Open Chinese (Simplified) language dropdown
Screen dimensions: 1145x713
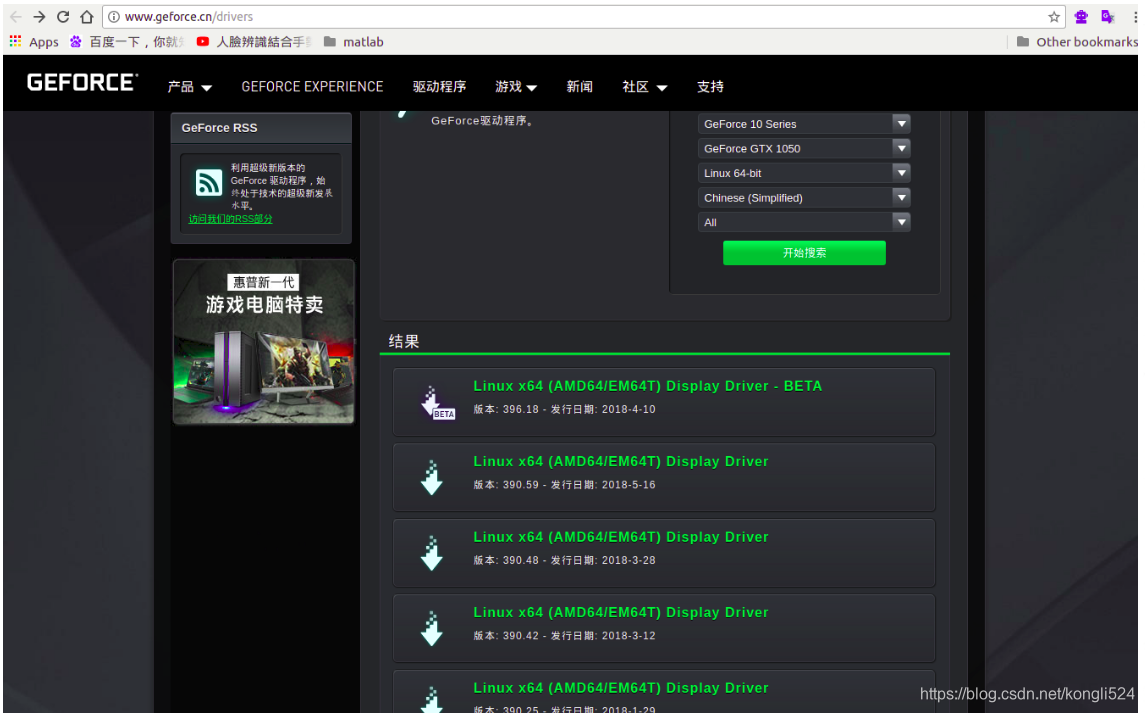(x=804, y=198)
